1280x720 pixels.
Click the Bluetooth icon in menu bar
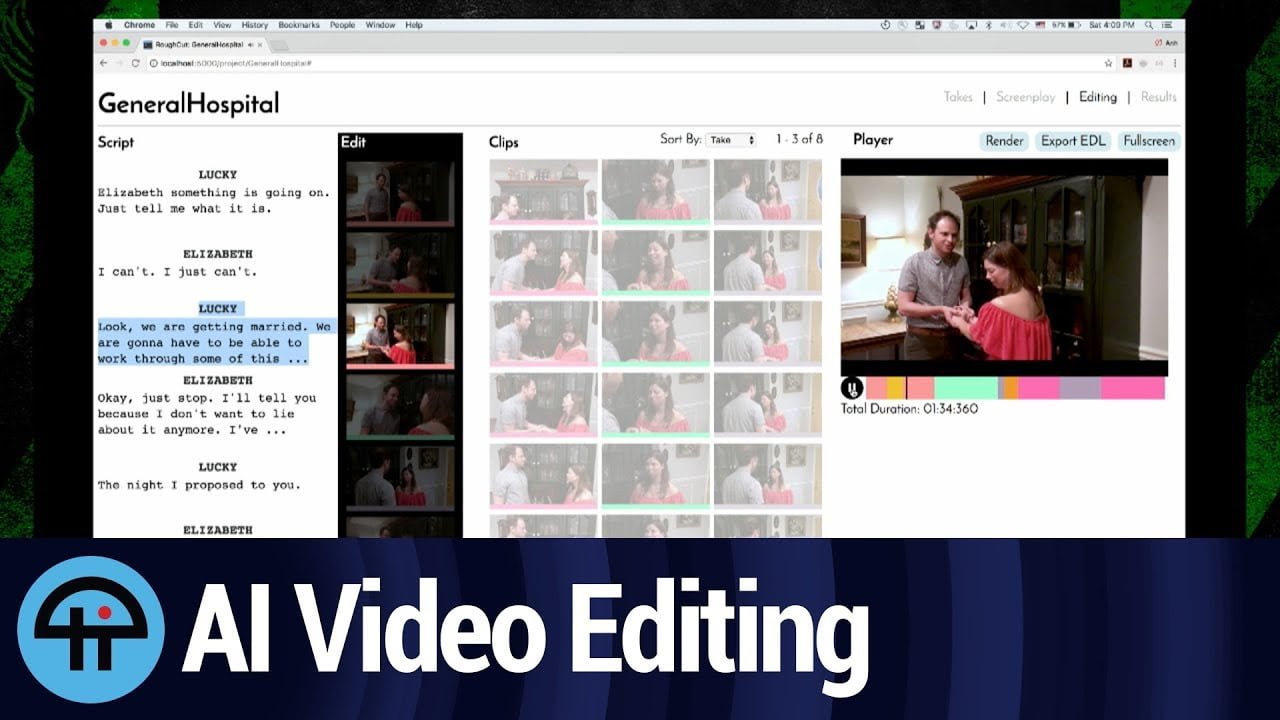click(987, 25)
